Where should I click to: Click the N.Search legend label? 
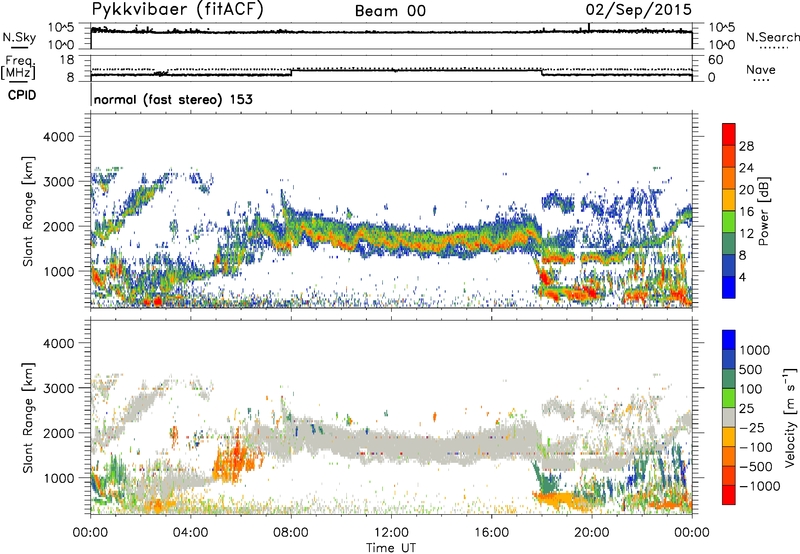click(773, 37)
